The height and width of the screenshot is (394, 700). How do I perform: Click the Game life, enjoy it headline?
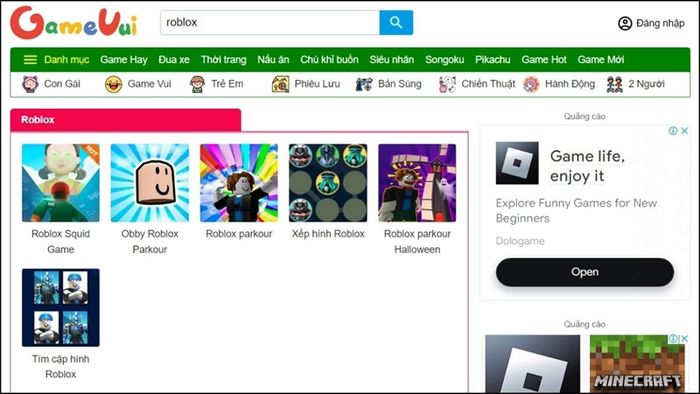pyautogui.click(x=588, y=166)
